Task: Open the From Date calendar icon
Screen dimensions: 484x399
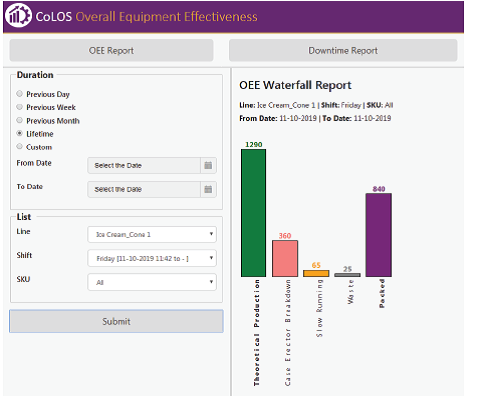Action: pos(208,165)
